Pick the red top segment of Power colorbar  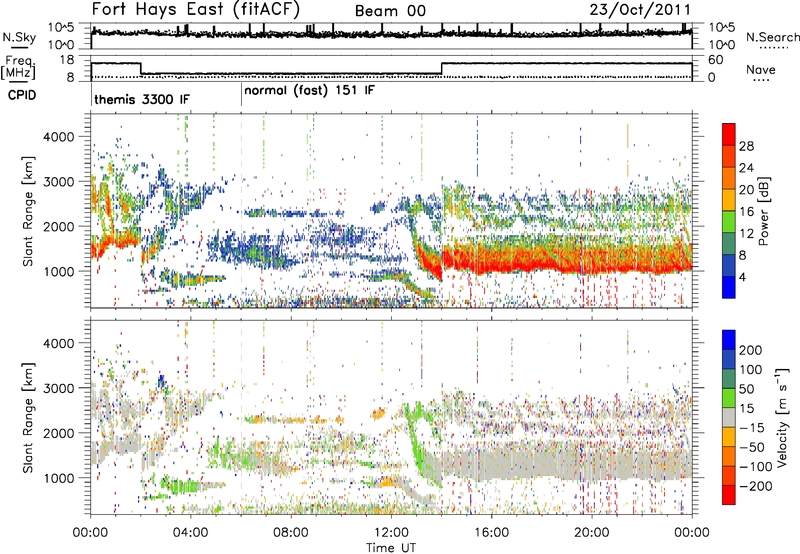tap(729, 134)
